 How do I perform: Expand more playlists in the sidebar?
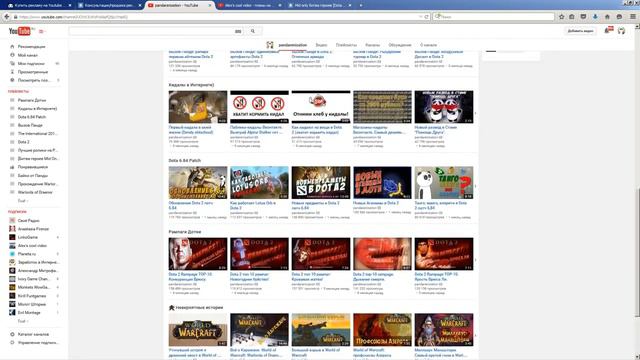point(22,201)
